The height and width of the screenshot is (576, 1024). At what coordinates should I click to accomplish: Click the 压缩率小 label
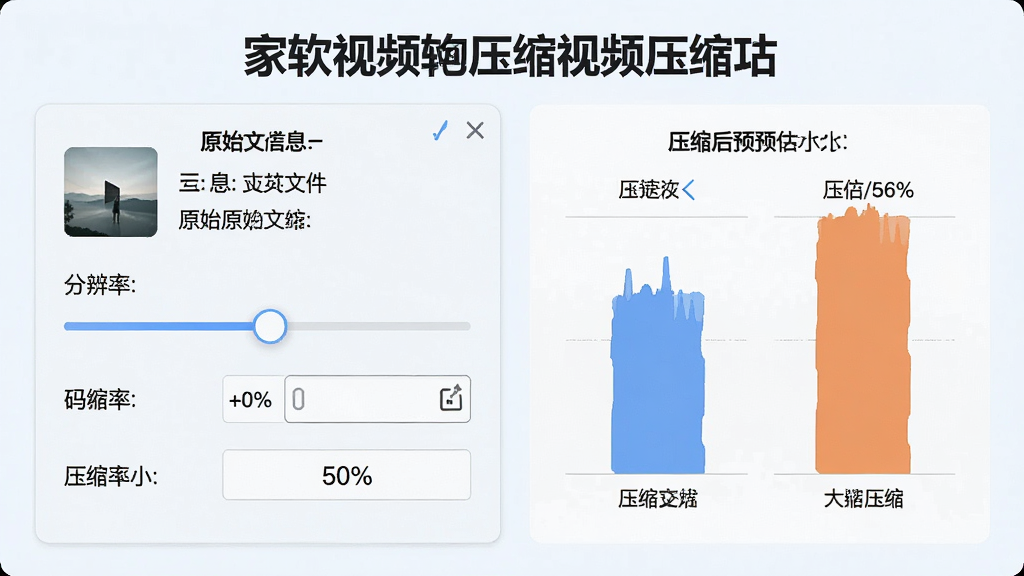[110, 477]
